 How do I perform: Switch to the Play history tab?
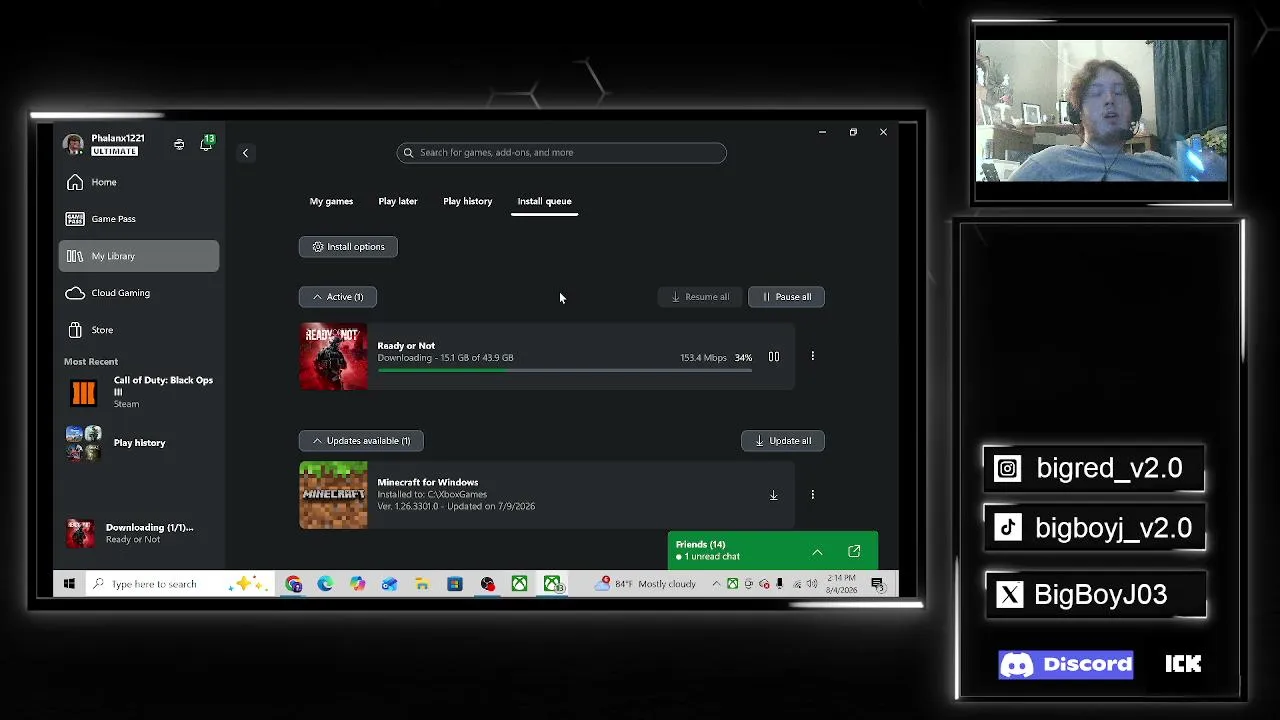point(468,201)
